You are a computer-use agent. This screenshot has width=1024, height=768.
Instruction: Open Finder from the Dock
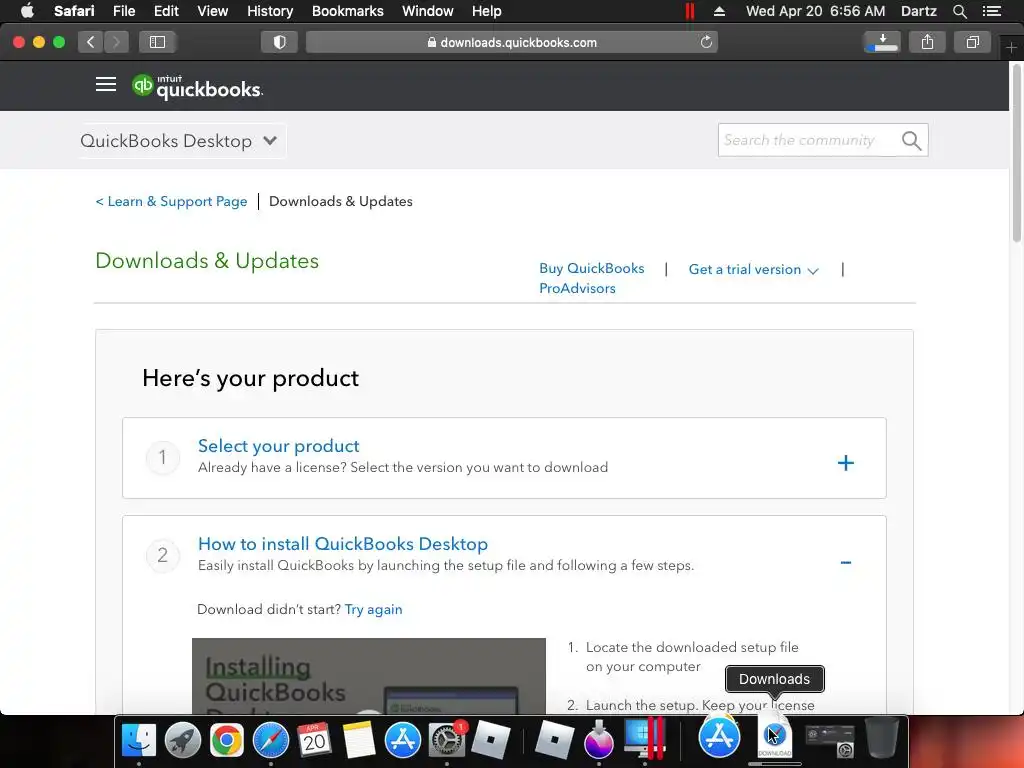click(139, 740)
